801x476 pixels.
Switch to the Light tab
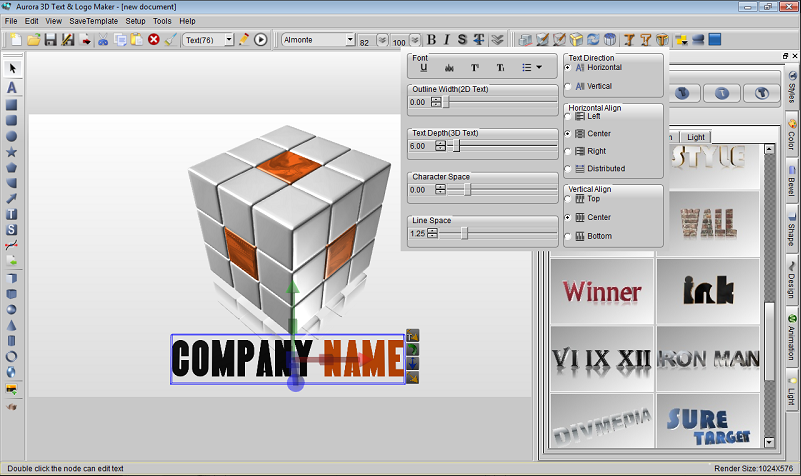click(x=696, y=137)
